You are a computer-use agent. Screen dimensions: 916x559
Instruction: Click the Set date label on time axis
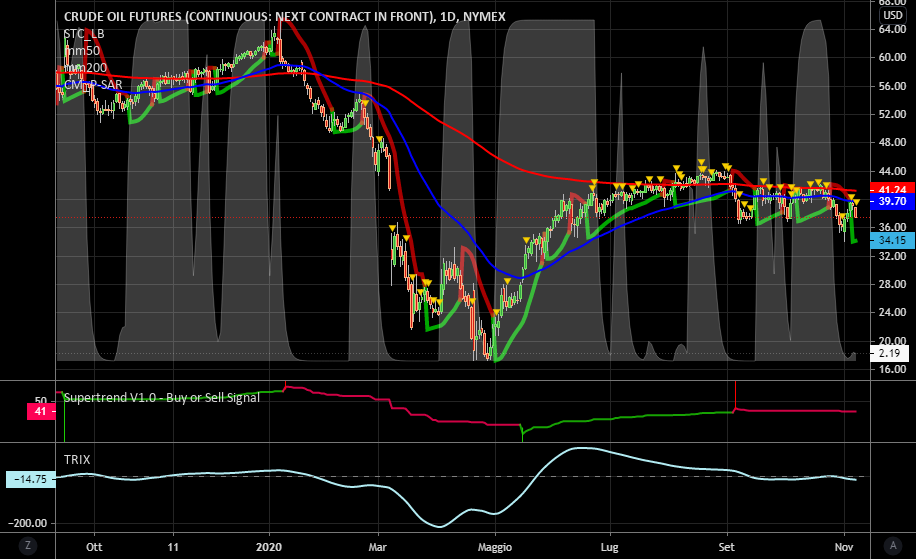point(726,547)
